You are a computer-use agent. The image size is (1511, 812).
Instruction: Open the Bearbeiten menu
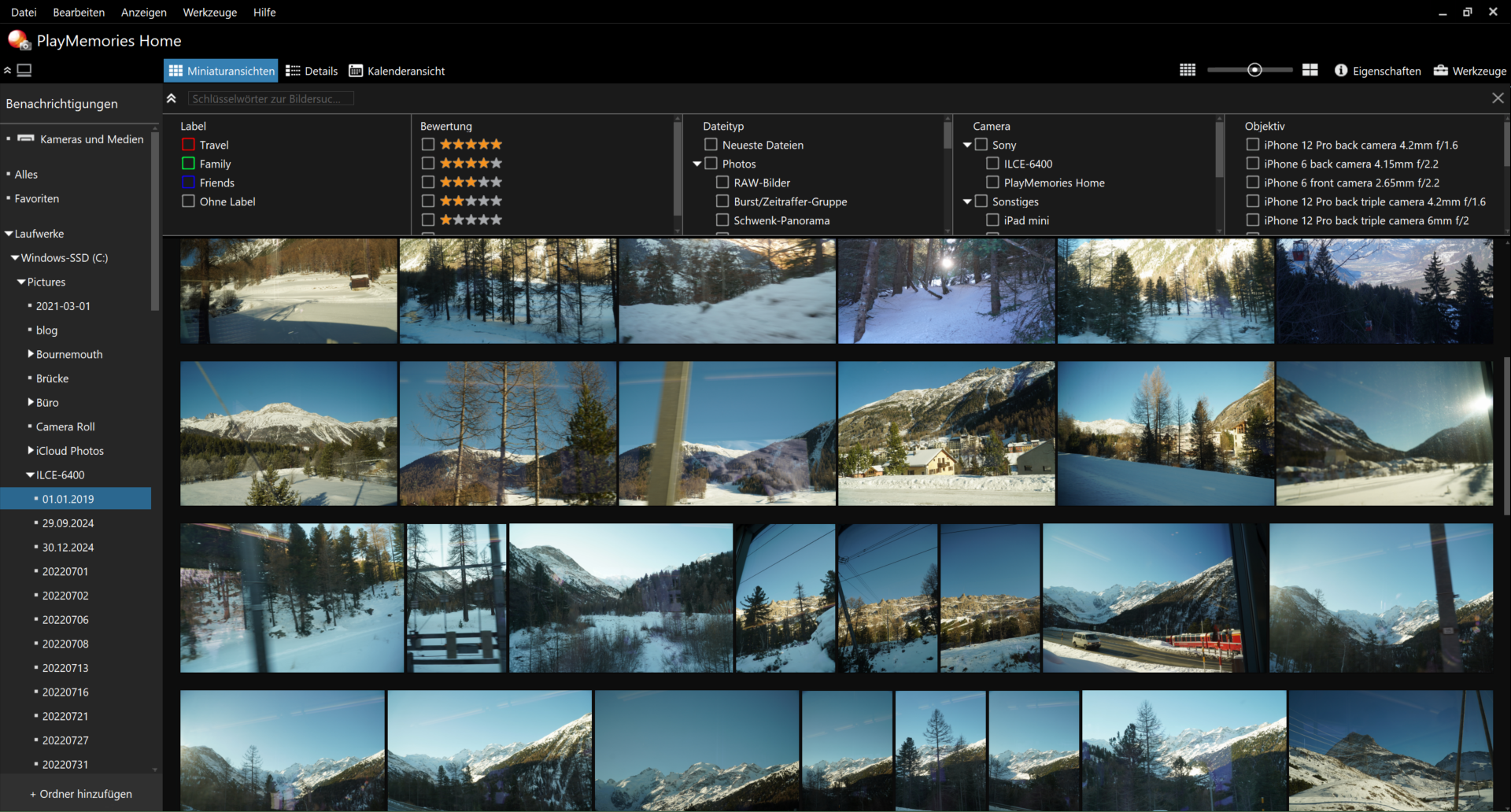click(79, 12)
